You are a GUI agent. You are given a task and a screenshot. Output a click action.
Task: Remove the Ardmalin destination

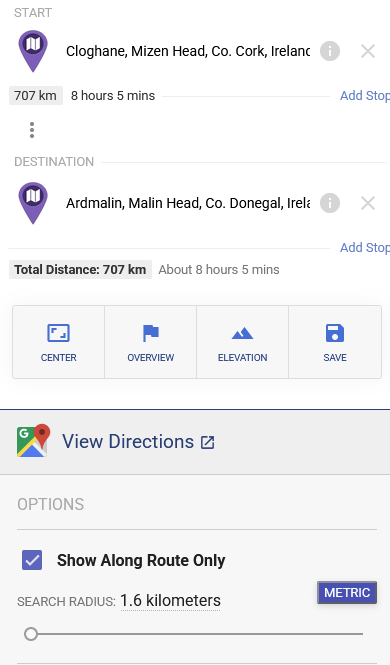point(368,203)
